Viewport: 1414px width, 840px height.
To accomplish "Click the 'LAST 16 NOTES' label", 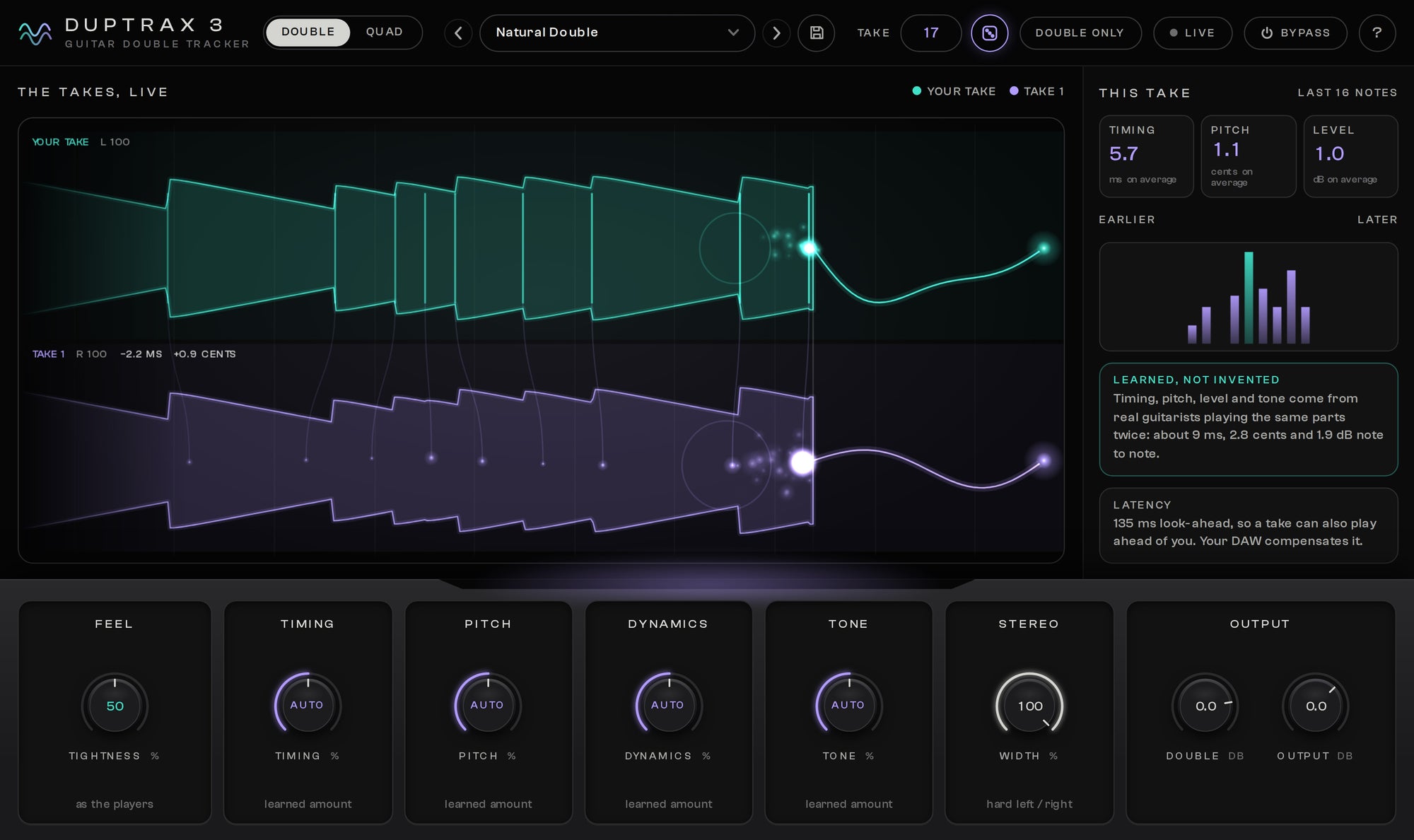I will pyautogui.click(x=1348, y=93).
